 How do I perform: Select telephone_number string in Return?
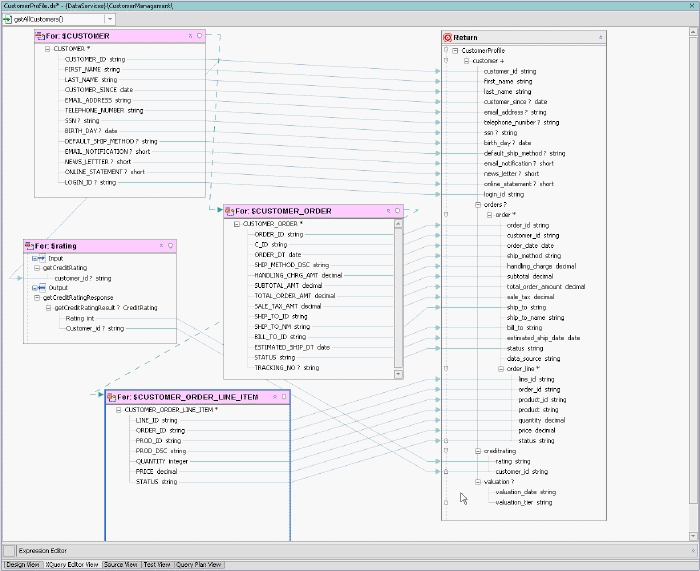[x=521, y=122]
